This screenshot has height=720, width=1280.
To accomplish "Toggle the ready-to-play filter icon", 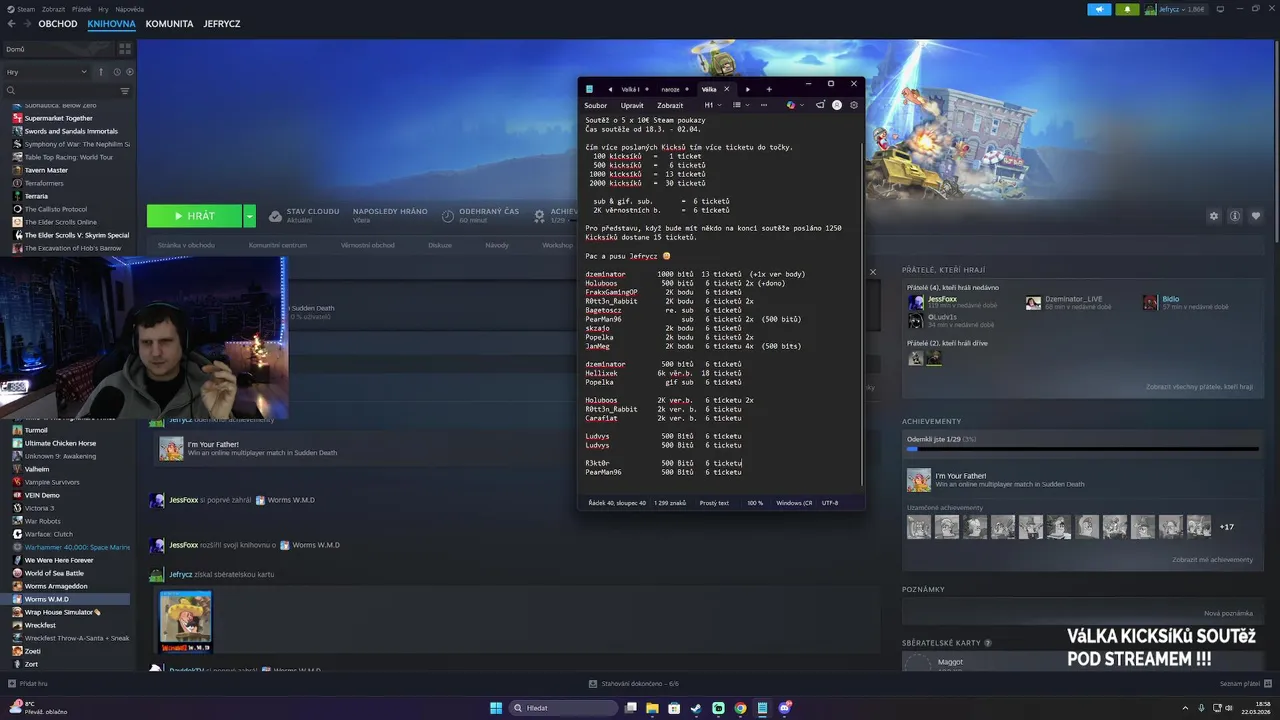I will (x=129, y=72).
